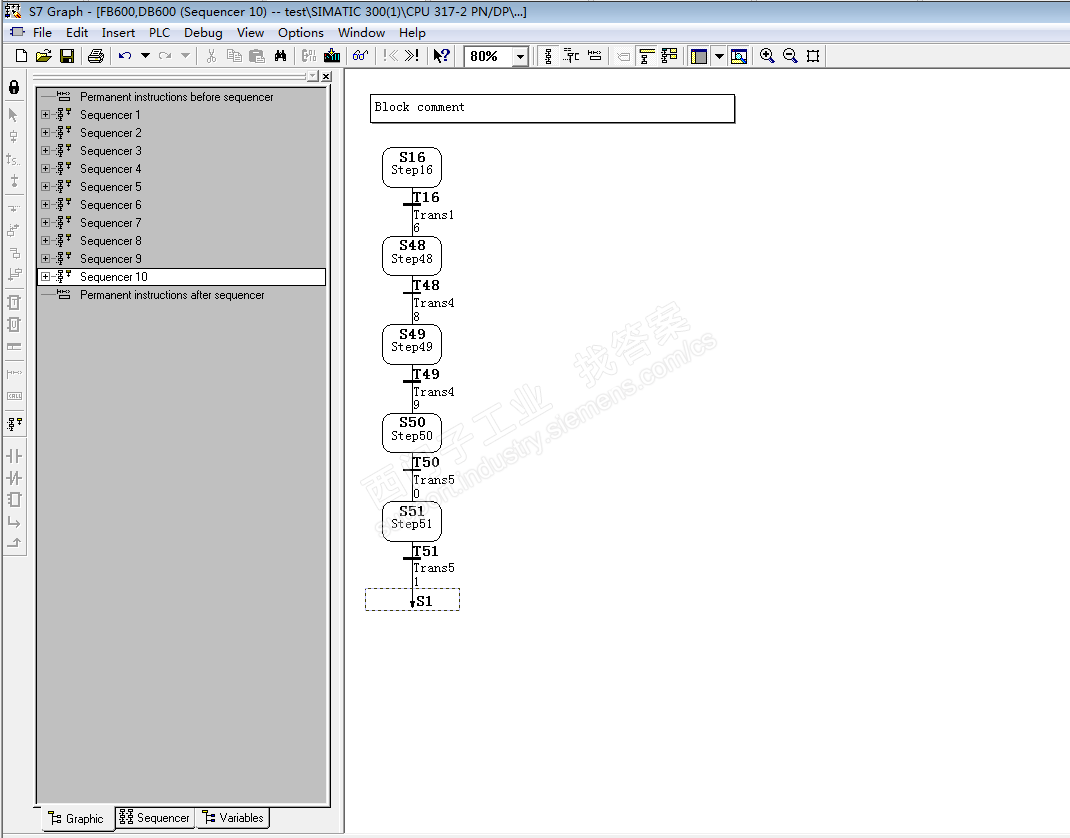Toggle the details window toolbar icon

[738, 56]
